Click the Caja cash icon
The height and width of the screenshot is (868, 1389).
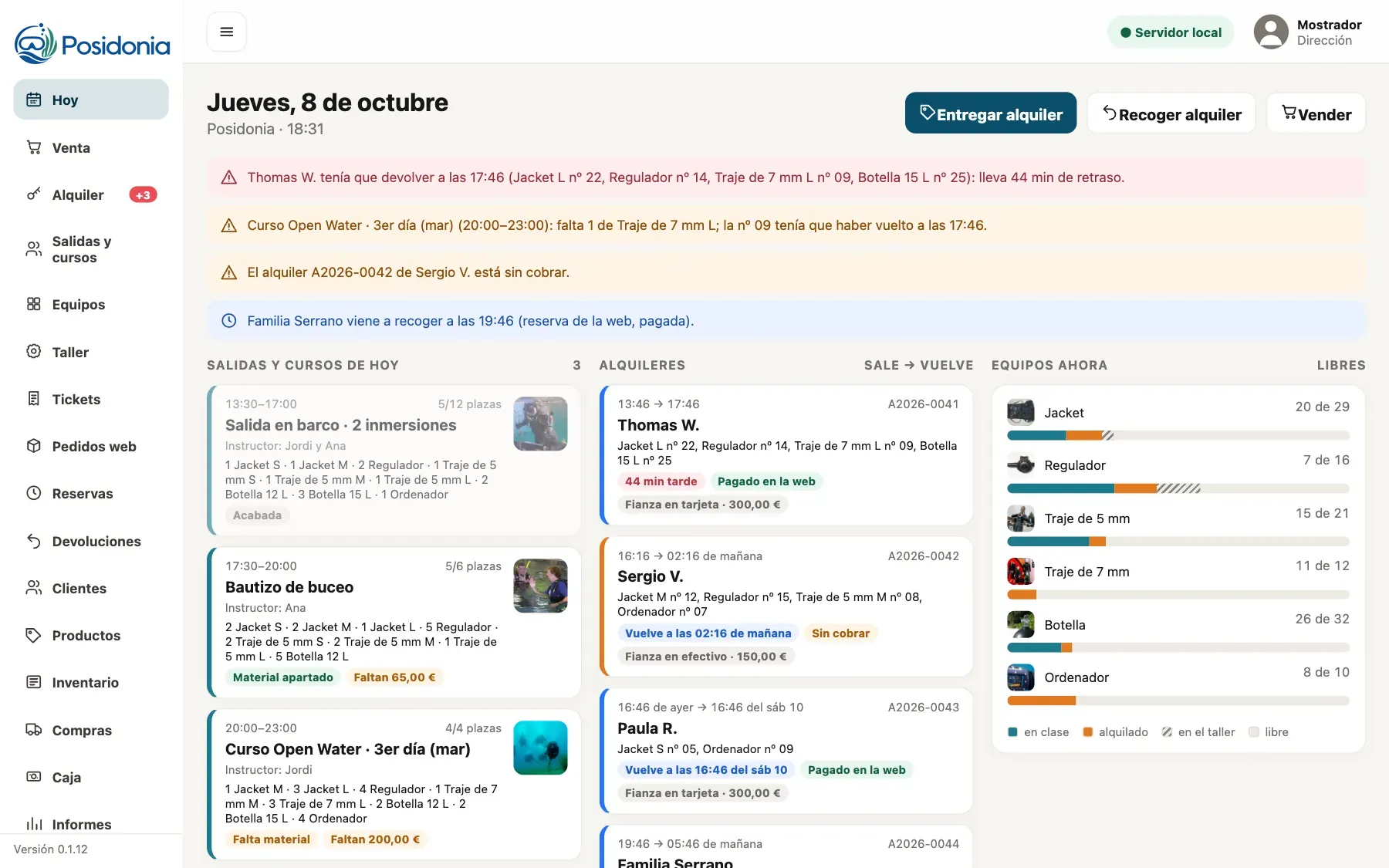click(34, 777)
